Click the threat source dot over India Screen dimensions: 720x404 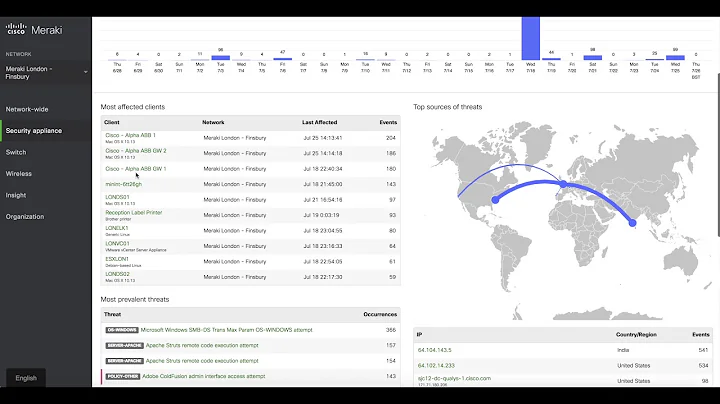click(632, 223)
